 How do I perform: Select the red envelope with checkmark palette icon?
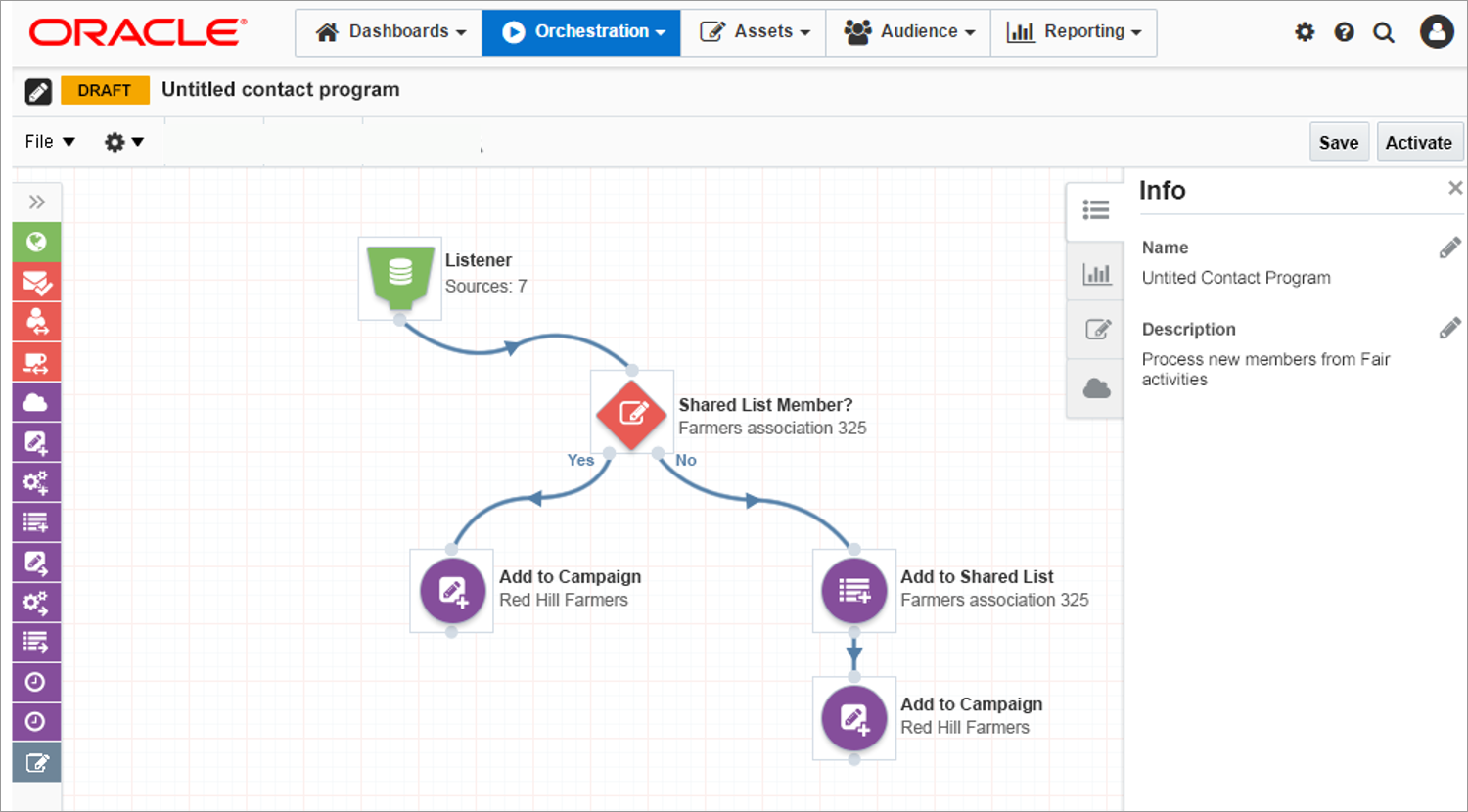37,282
